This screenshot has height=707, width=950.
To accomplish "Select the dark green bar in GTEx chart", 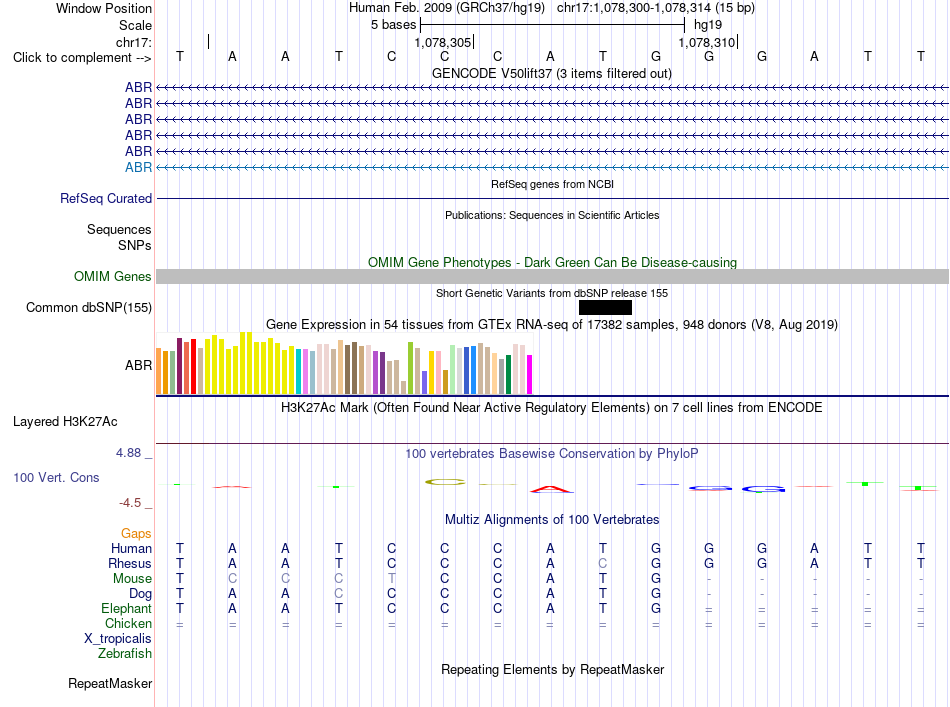I will click(508, 374).
